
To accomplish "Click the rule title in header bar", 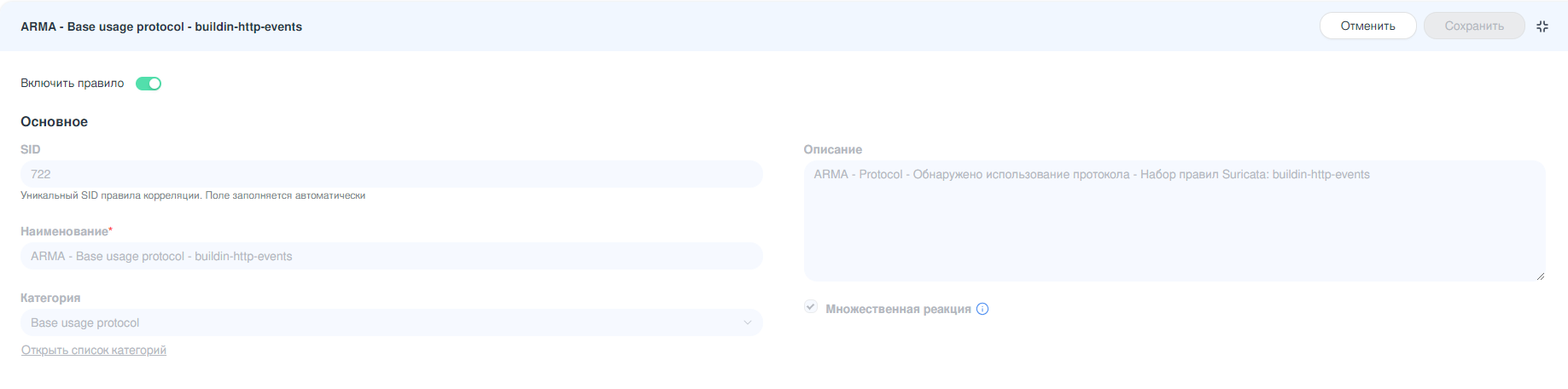I will click(161, 26).
